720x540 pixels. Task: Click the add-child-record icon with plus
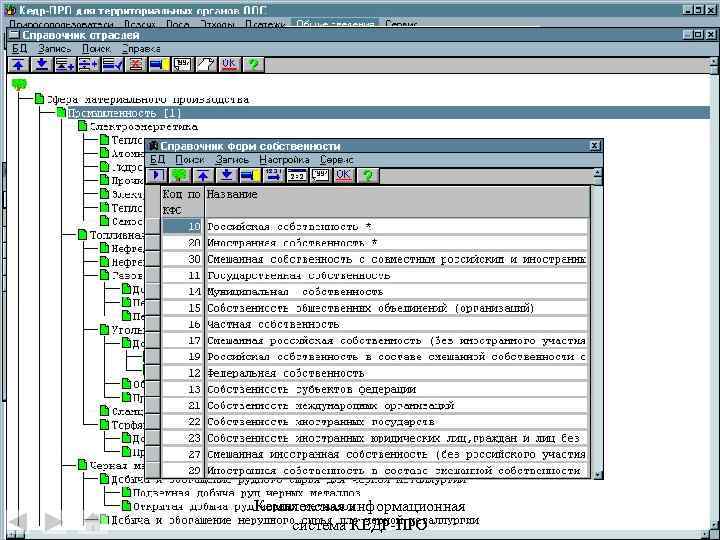(89, 65)
